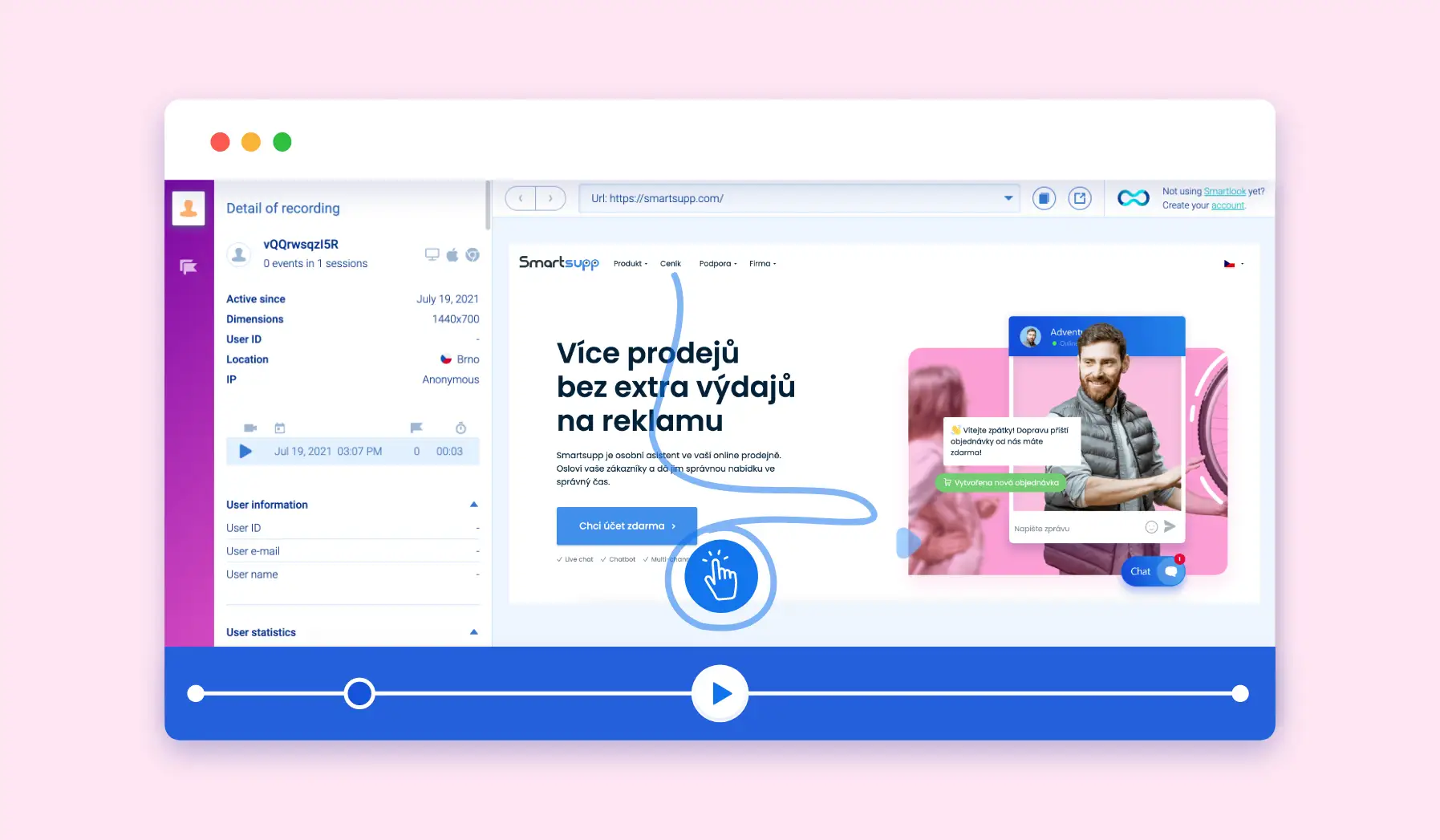
Task: Click the circular playhead on the timeline
Action: point(359,694)
